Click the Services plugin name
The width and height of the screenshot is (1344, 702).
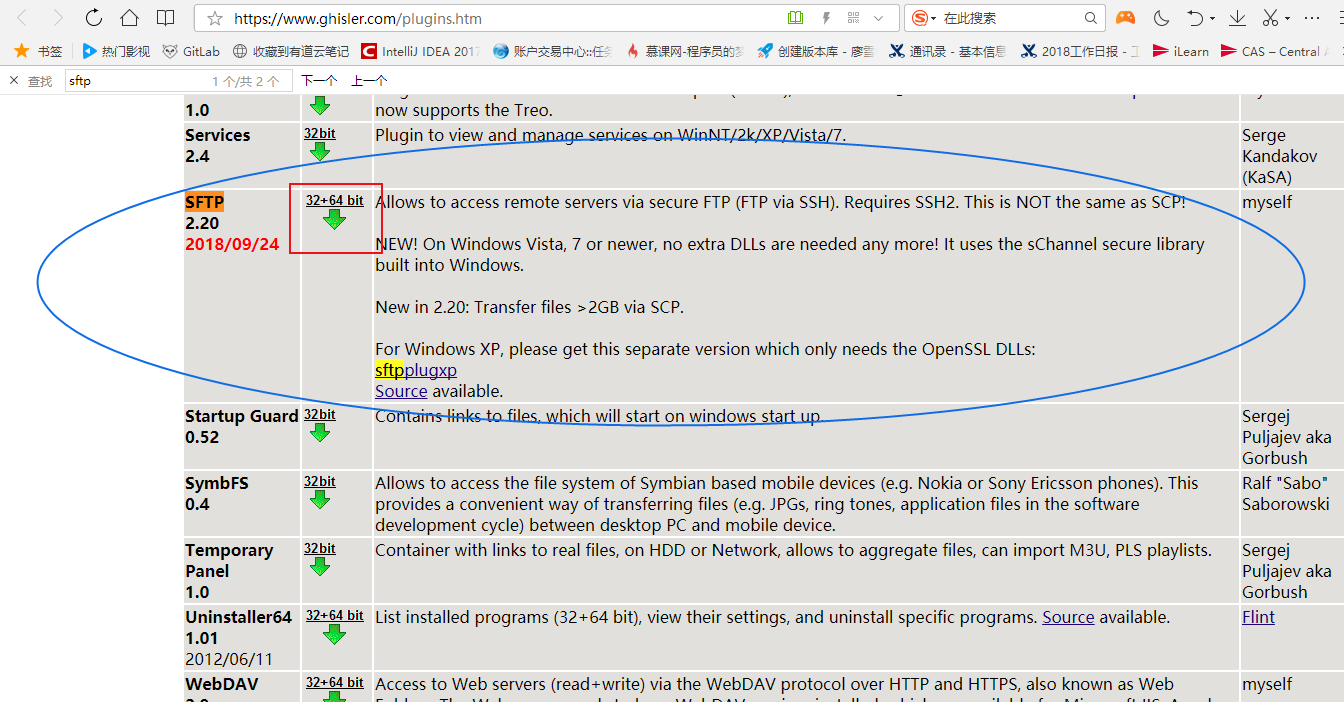point(218,135)
